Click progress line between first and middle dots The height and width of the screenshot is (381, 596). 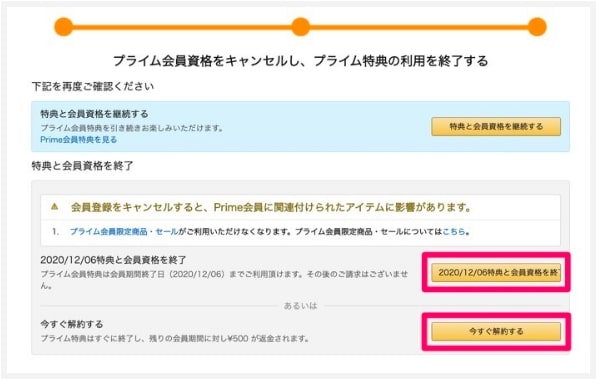(182, 27)
